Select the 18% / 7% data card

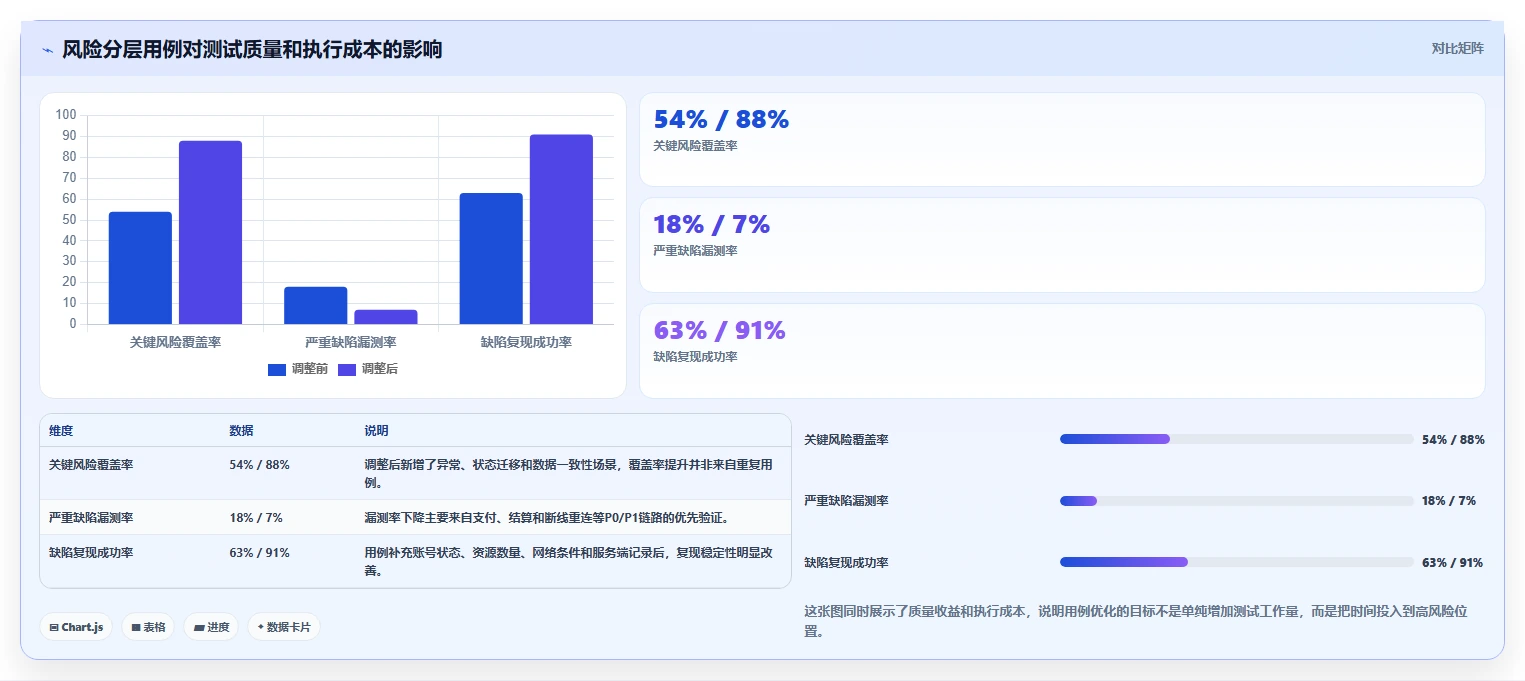pos(1062,245)
